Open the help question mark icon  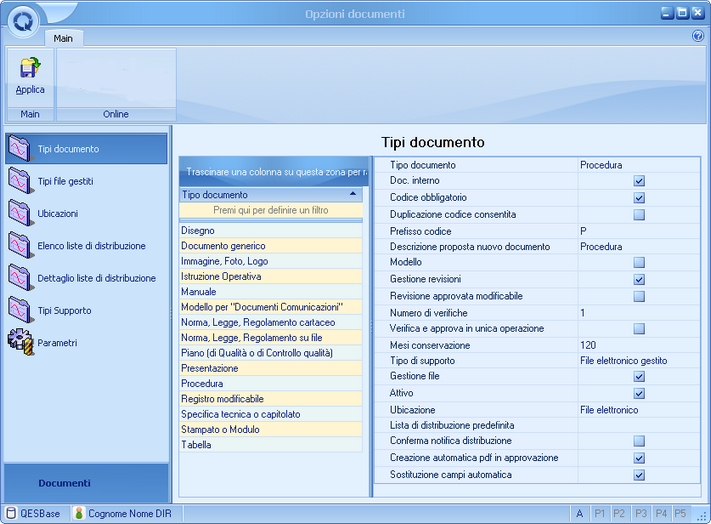(x=698, y=36)
